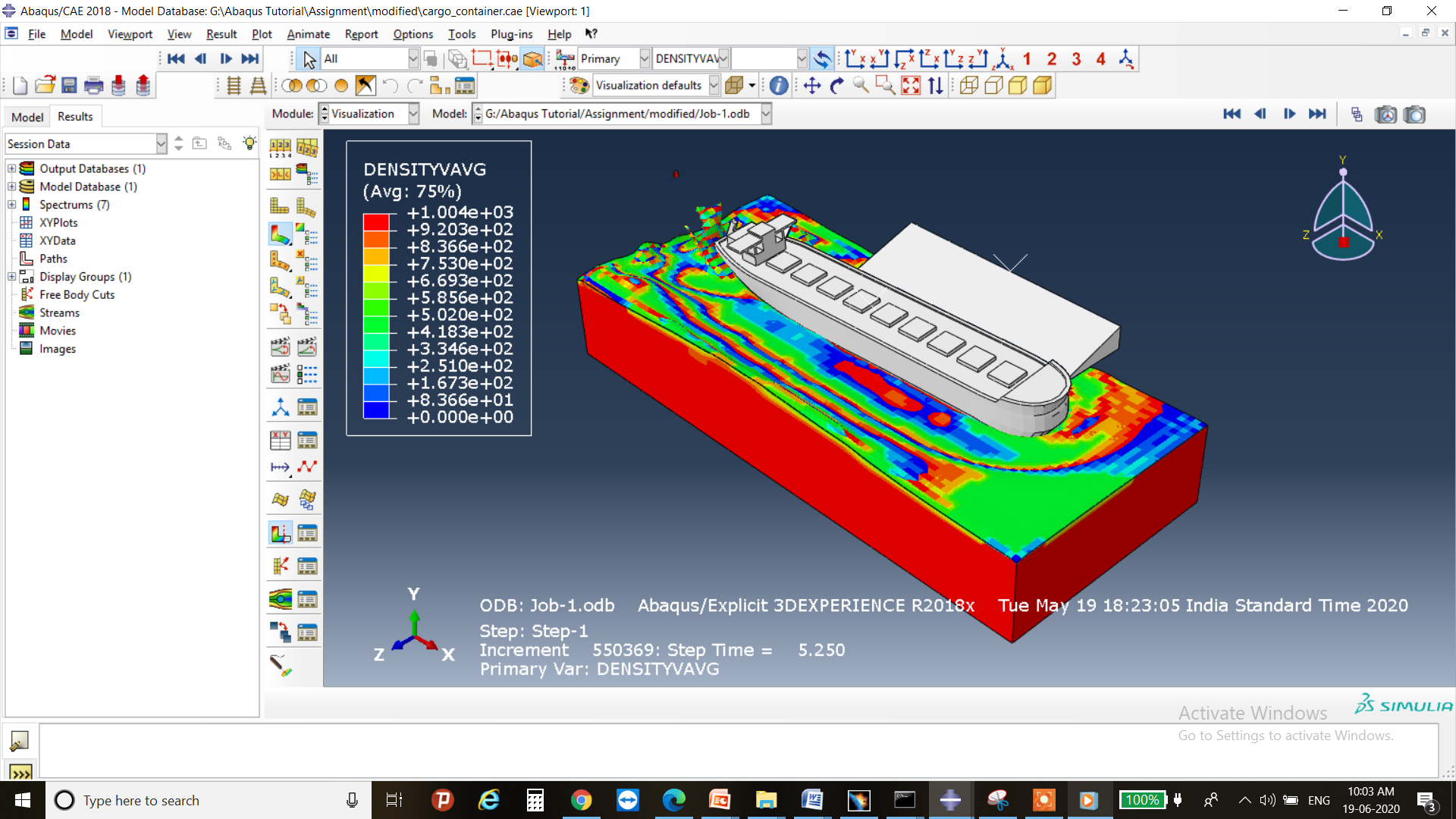The height and width of the screenshot is (819, 1456).
Task: Open the Field Output dialog icon
Action: 565,59
